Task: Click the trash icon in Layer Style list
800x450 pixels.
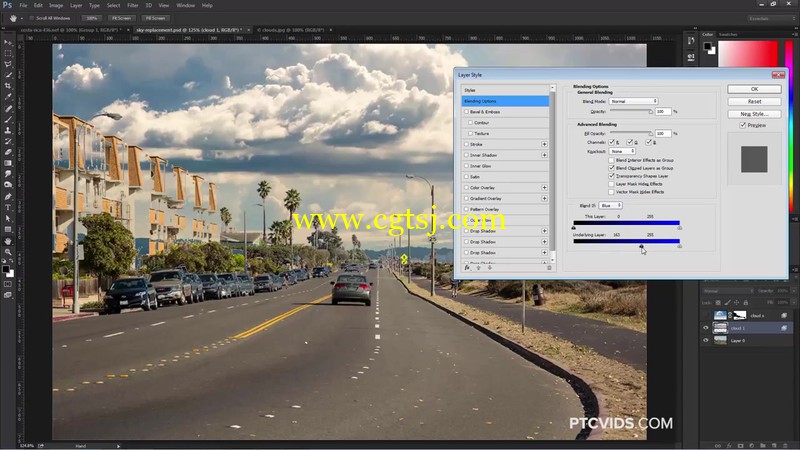Action: [549, 268]
